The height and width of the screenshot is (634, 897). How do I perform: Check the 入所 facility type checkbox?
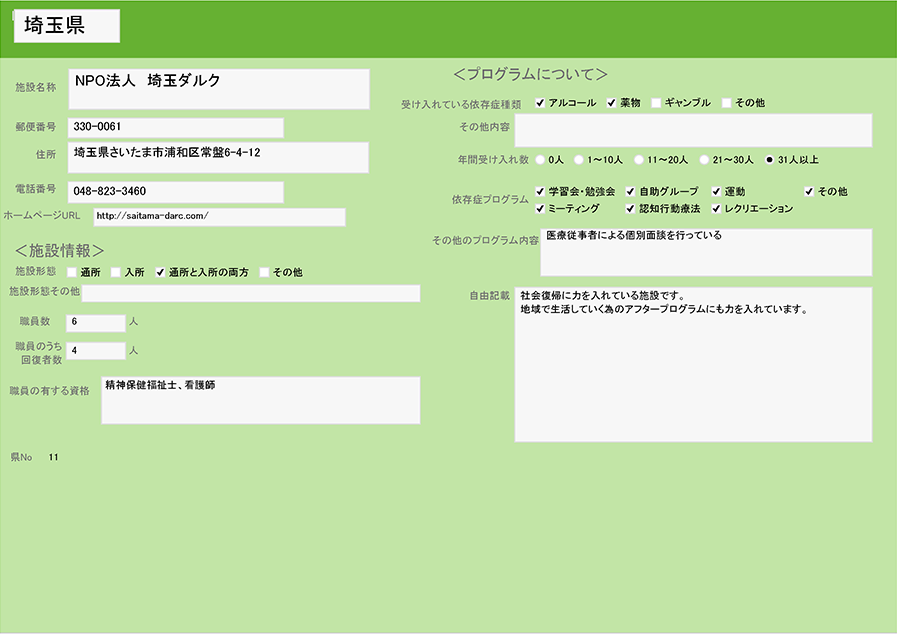116,272
